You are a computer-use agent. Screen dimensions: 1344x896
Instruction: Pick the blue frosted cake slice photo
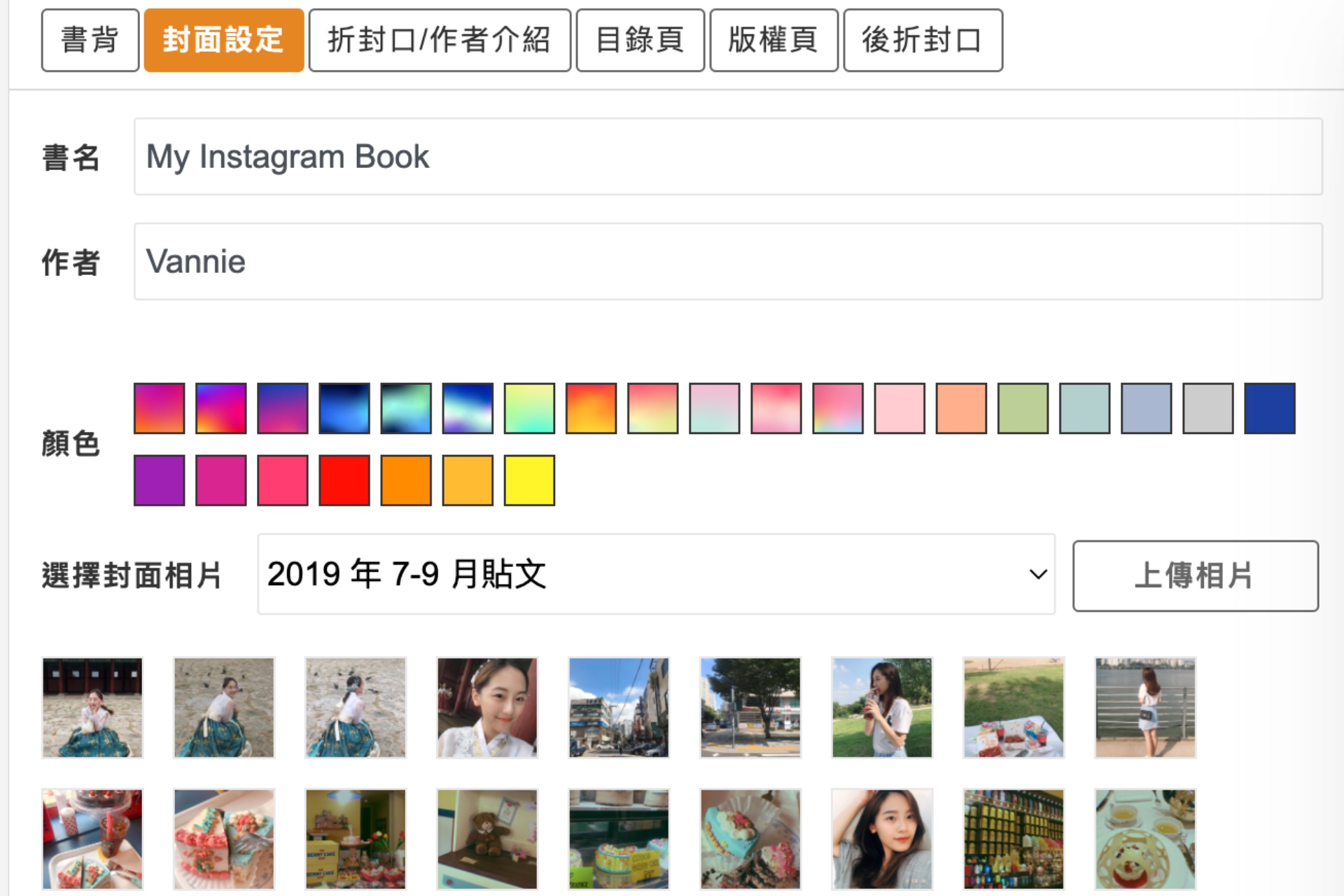tap(750, 839)
